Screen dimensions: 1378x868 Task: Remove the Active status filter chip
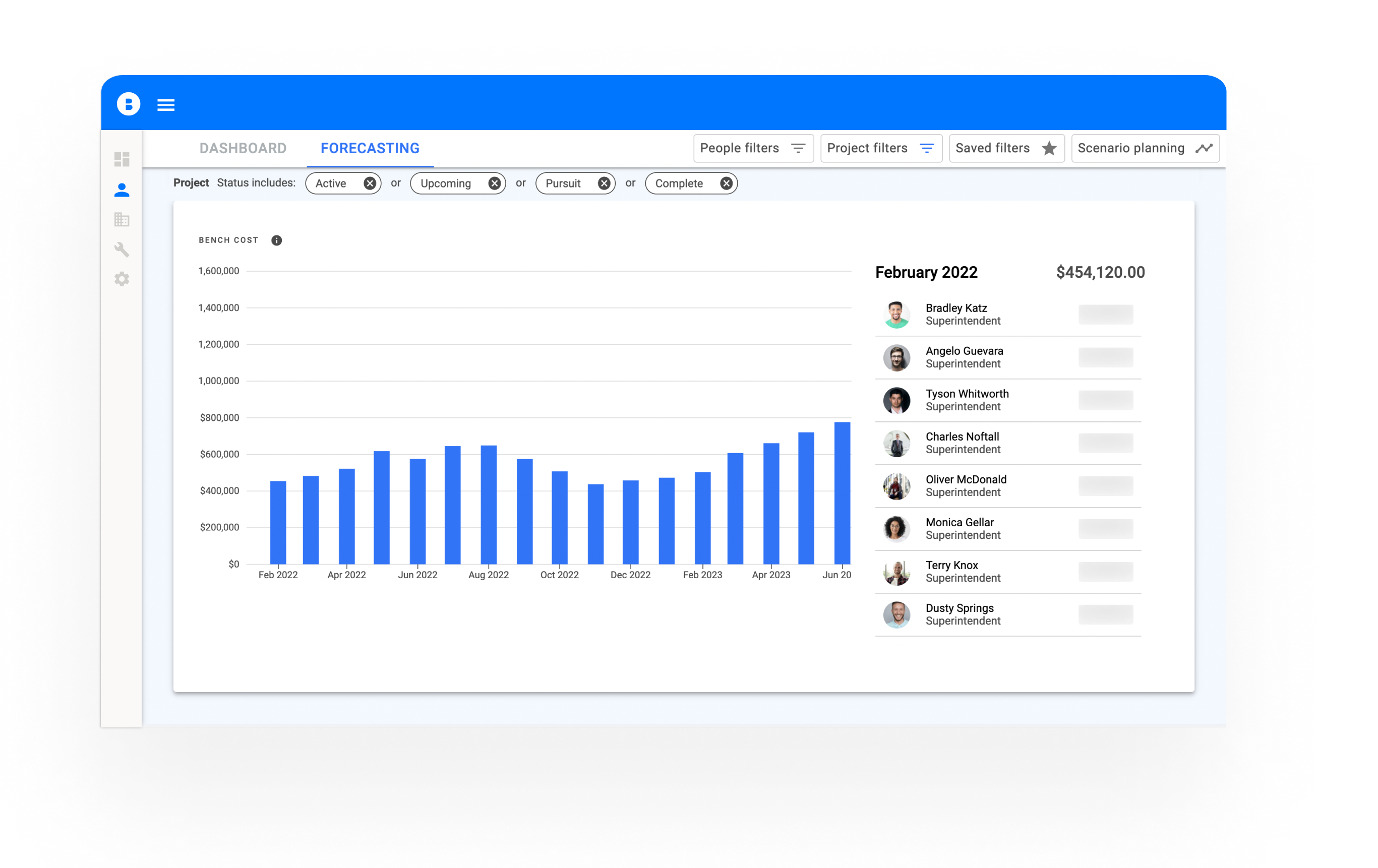(370, 183)
